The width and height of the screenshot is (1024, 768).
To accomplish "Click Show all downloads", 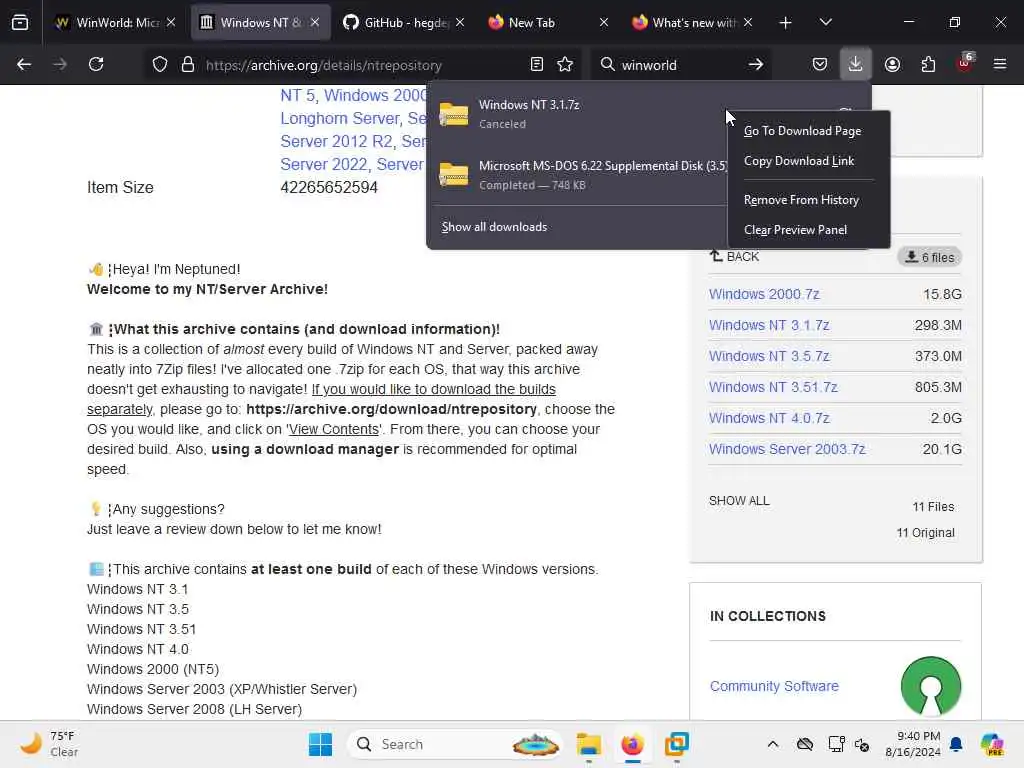I will tap(494, 227).
